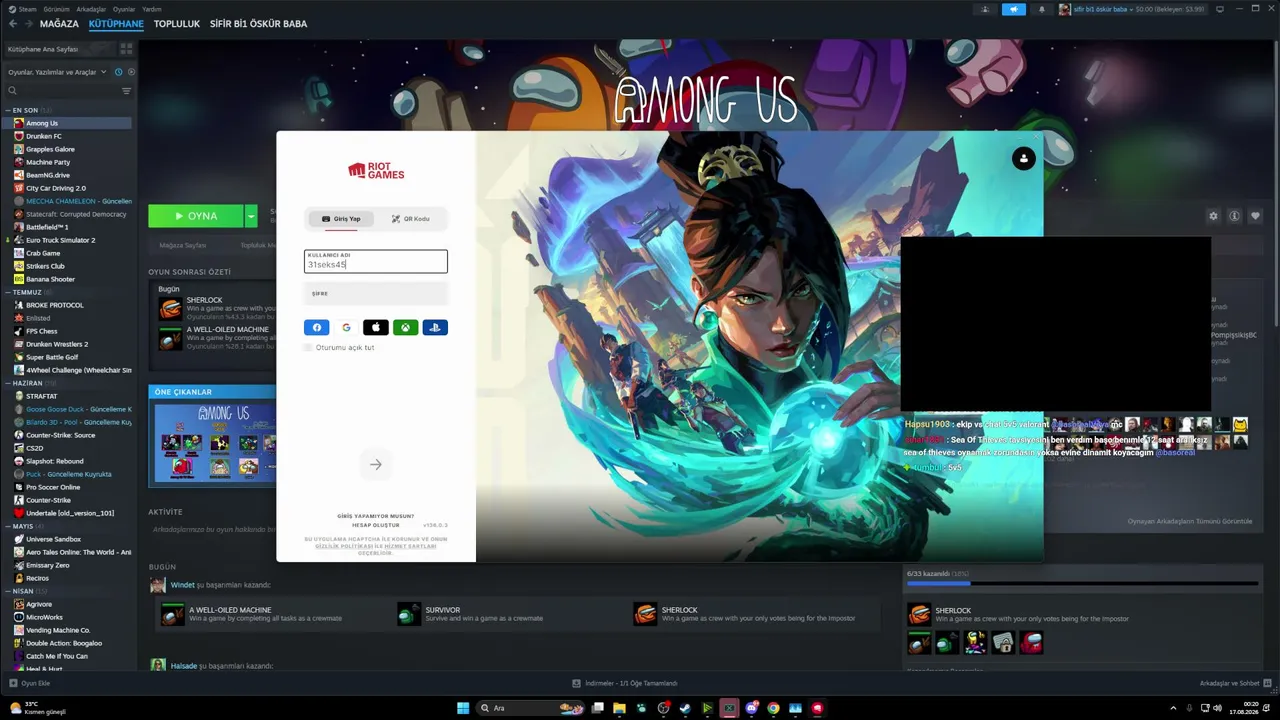Select Counter-Strike: Source in the list

coord(67,435)
